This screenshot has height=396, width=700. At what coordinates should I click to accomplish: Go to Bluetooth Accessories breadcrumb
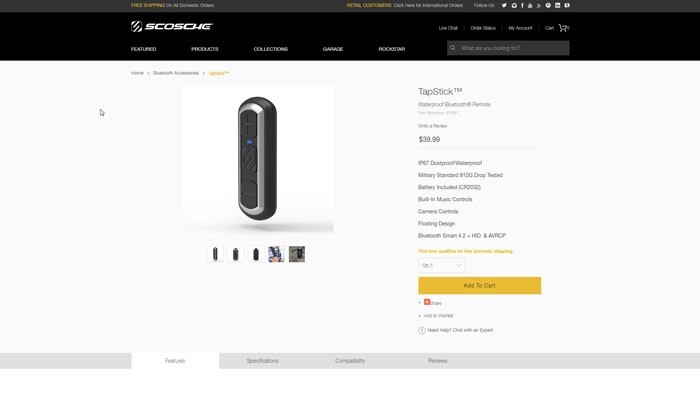click(176, 73)
